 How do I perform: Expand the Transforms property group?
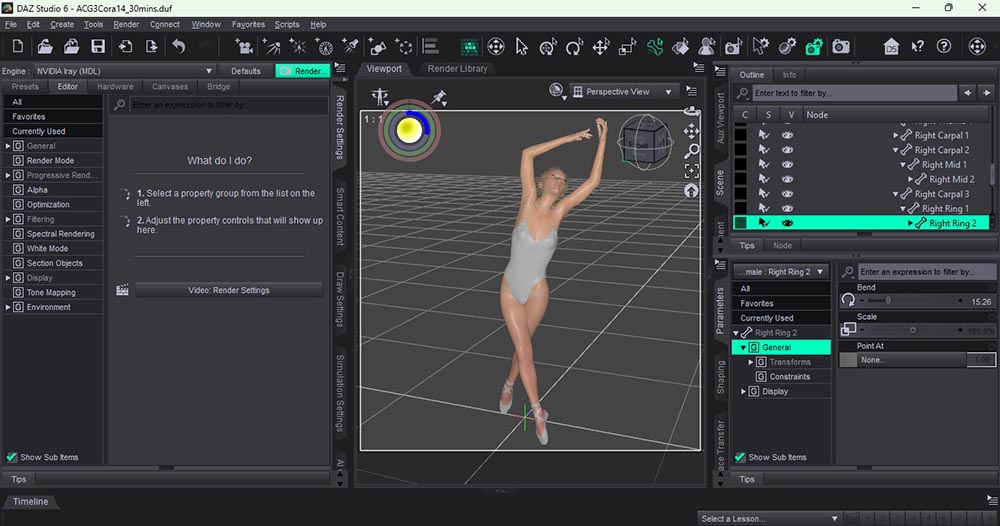(751, 362)
